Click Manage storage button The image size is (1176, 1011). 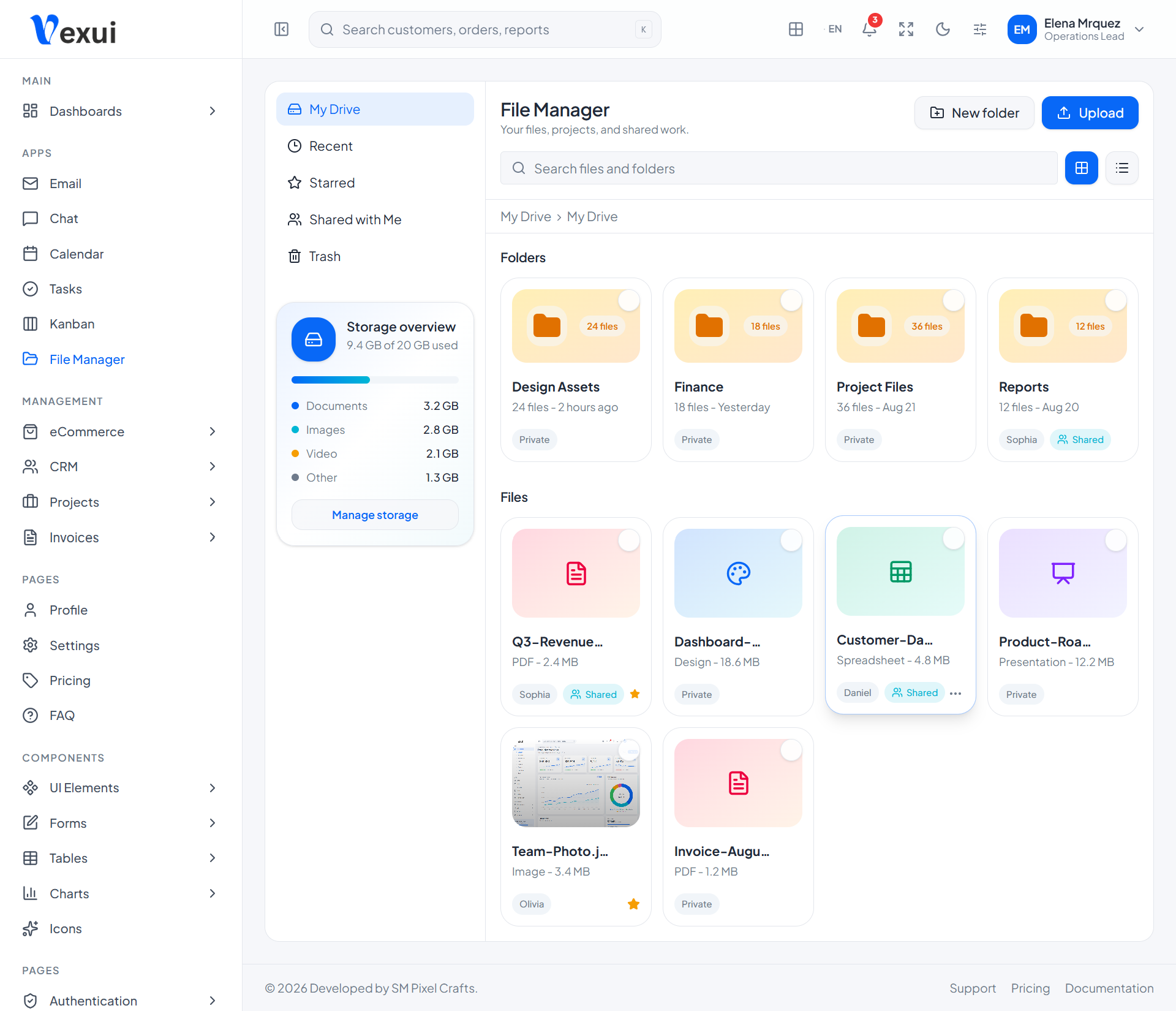tap(375, 515)
